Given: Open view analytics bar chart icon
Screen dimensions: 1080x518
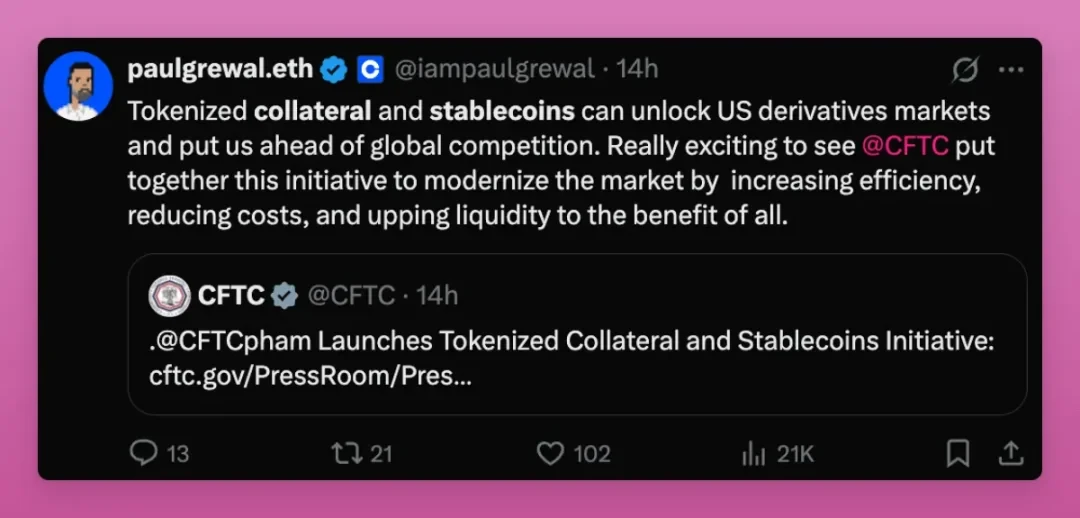Looking at the screenshot, I should [753, 454].
